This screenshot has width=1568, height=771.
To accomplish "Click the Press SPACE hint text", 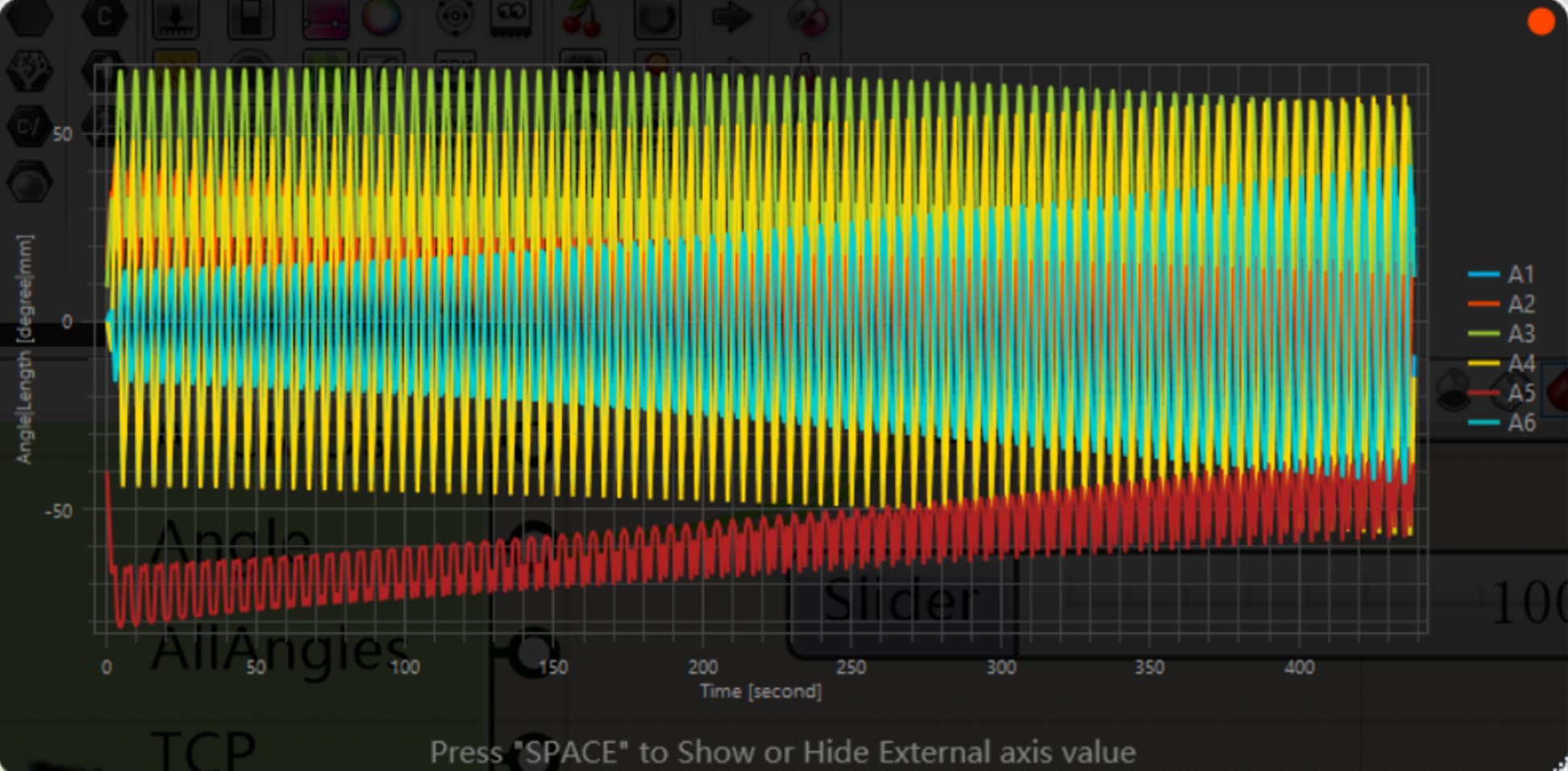I will point(782,752).
